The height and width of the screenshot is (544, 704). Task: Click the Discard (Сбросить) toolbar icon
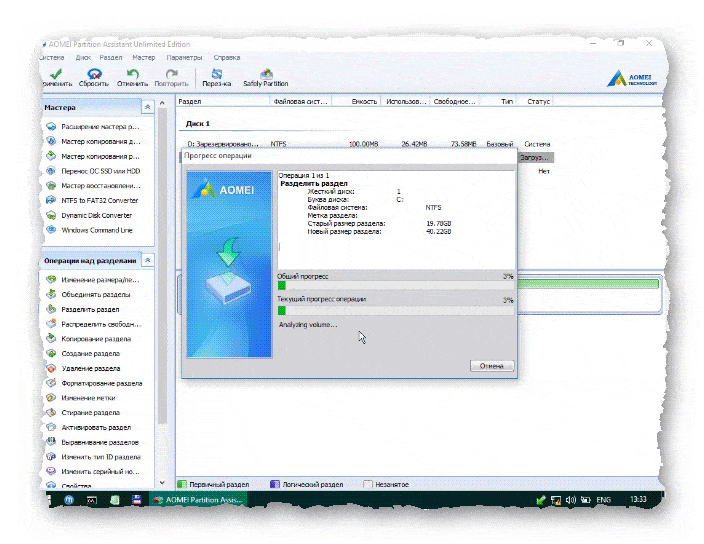94,77
